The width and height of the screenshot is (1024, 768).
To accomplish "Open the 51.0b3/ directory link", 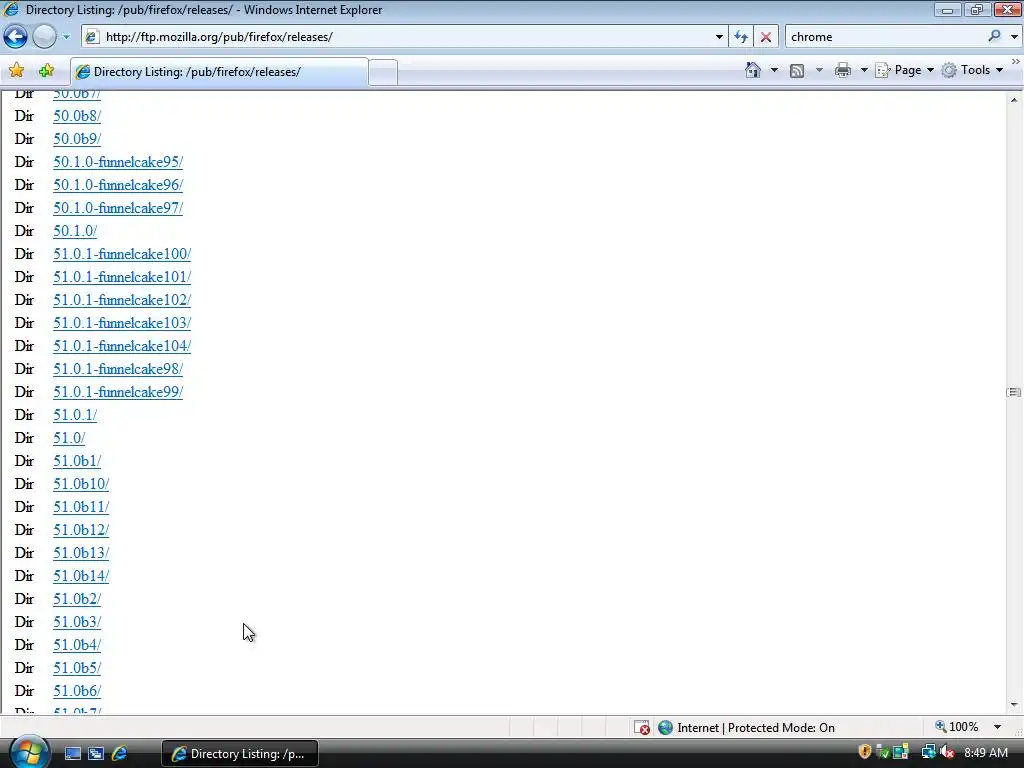I will click(x=77, y=622).
